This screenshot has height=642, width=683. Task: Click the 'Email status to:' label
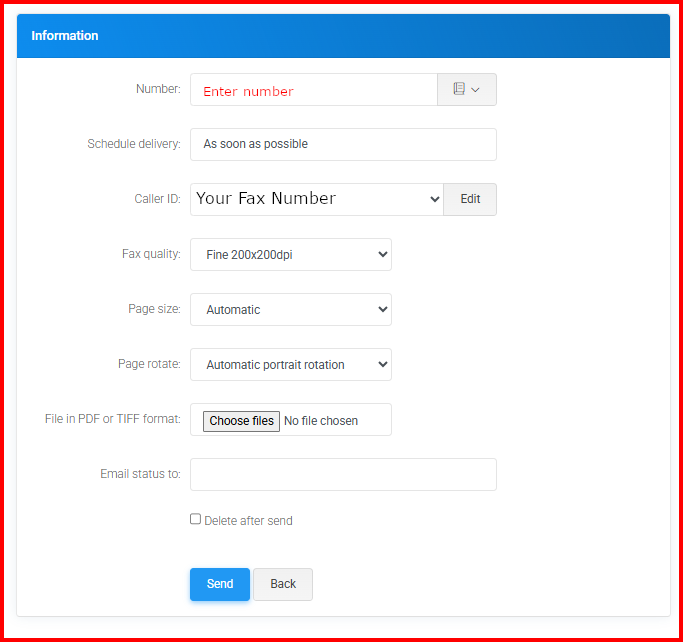coord(140,474)
